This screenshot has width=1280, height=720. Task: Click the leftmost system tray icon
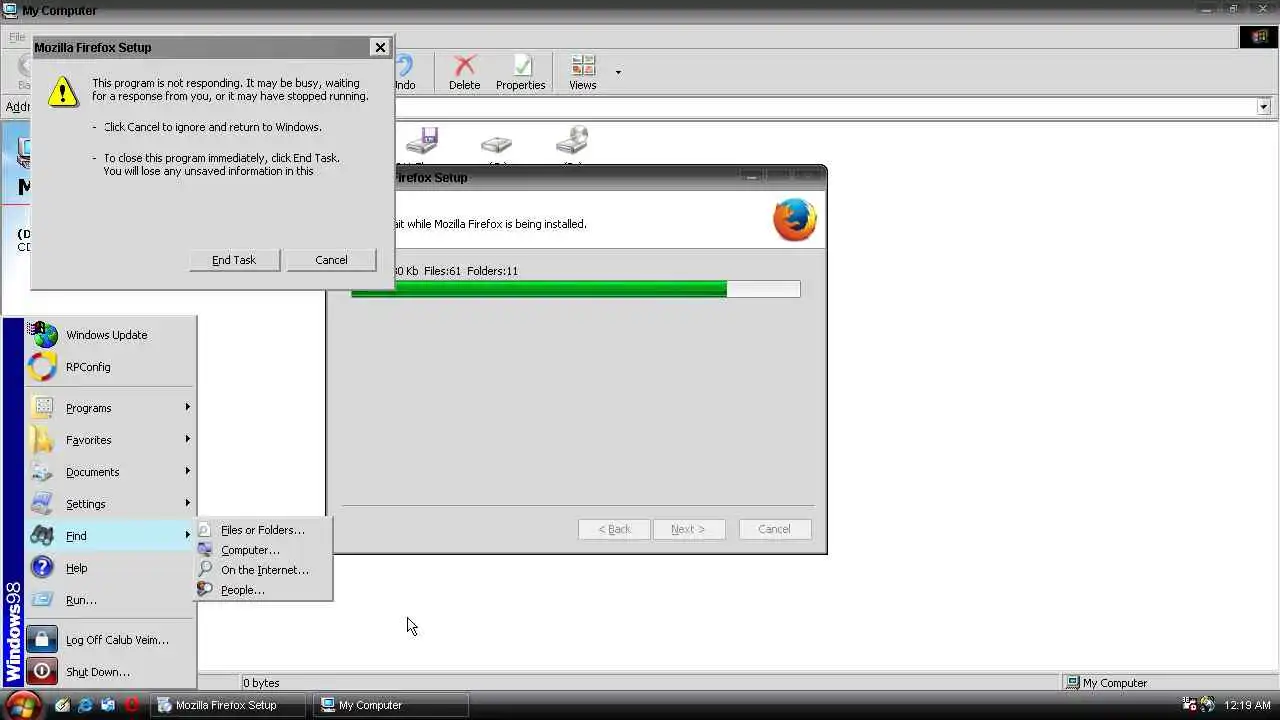[1189, 705]
